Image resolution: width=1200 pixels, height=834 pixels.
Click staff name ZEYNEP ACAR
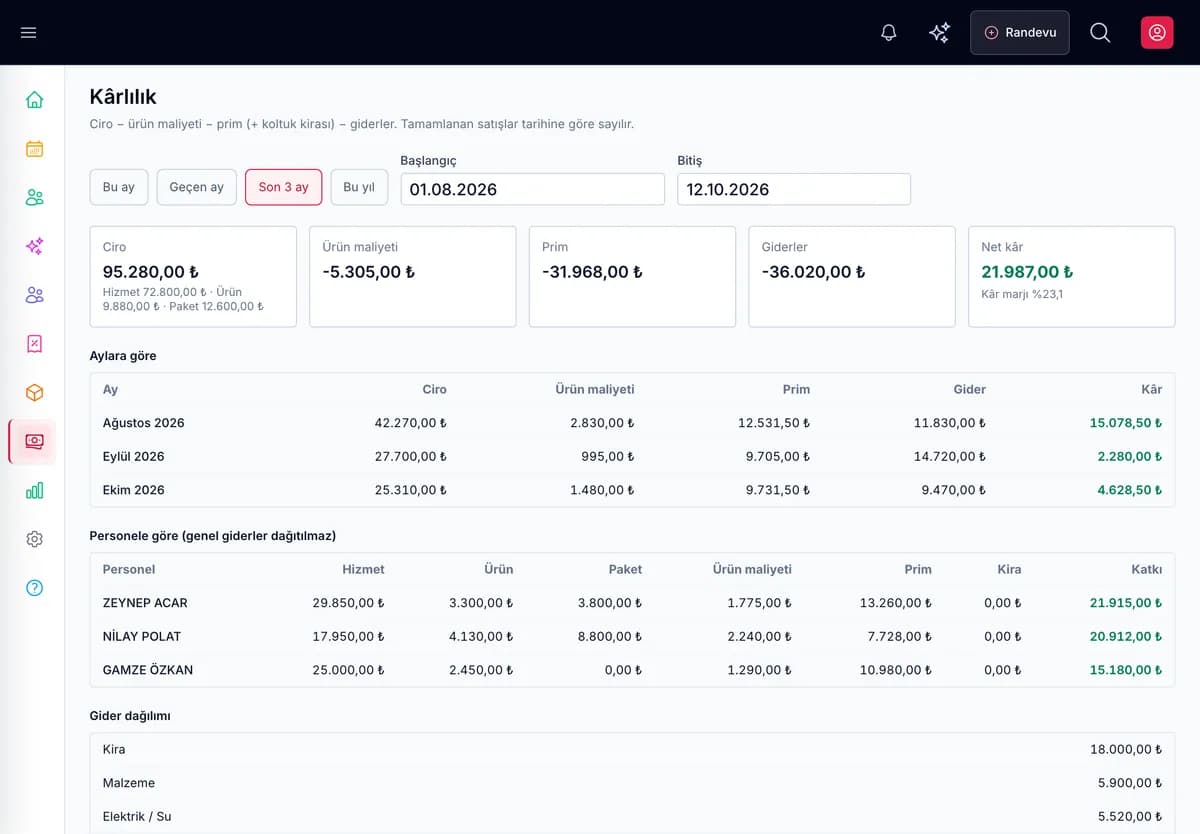tap(145, 603)
